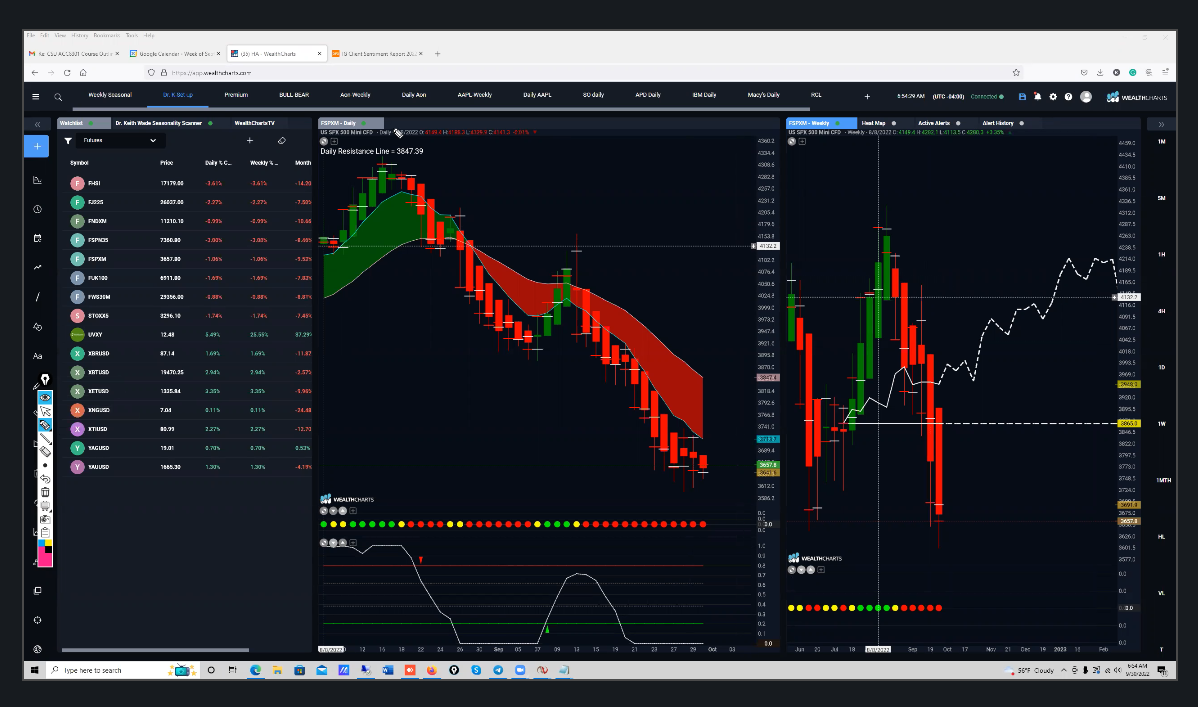Open the settings gear icon

tap(1053, 97)
